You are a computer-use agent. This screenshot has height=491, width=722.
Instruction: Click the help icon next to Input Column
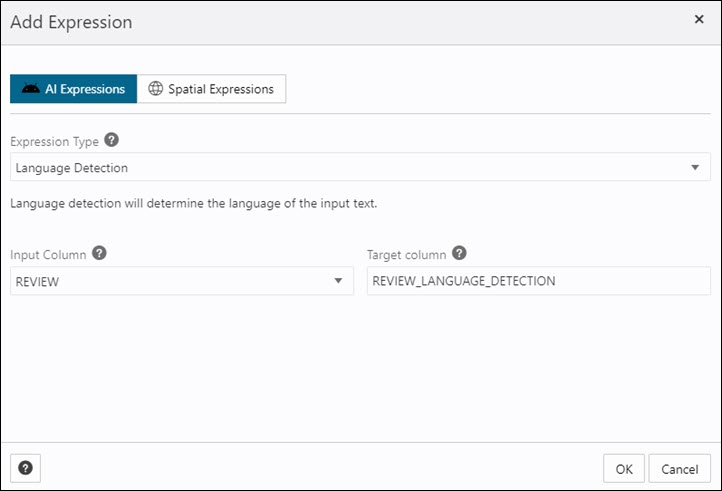[x=100, y=254]
